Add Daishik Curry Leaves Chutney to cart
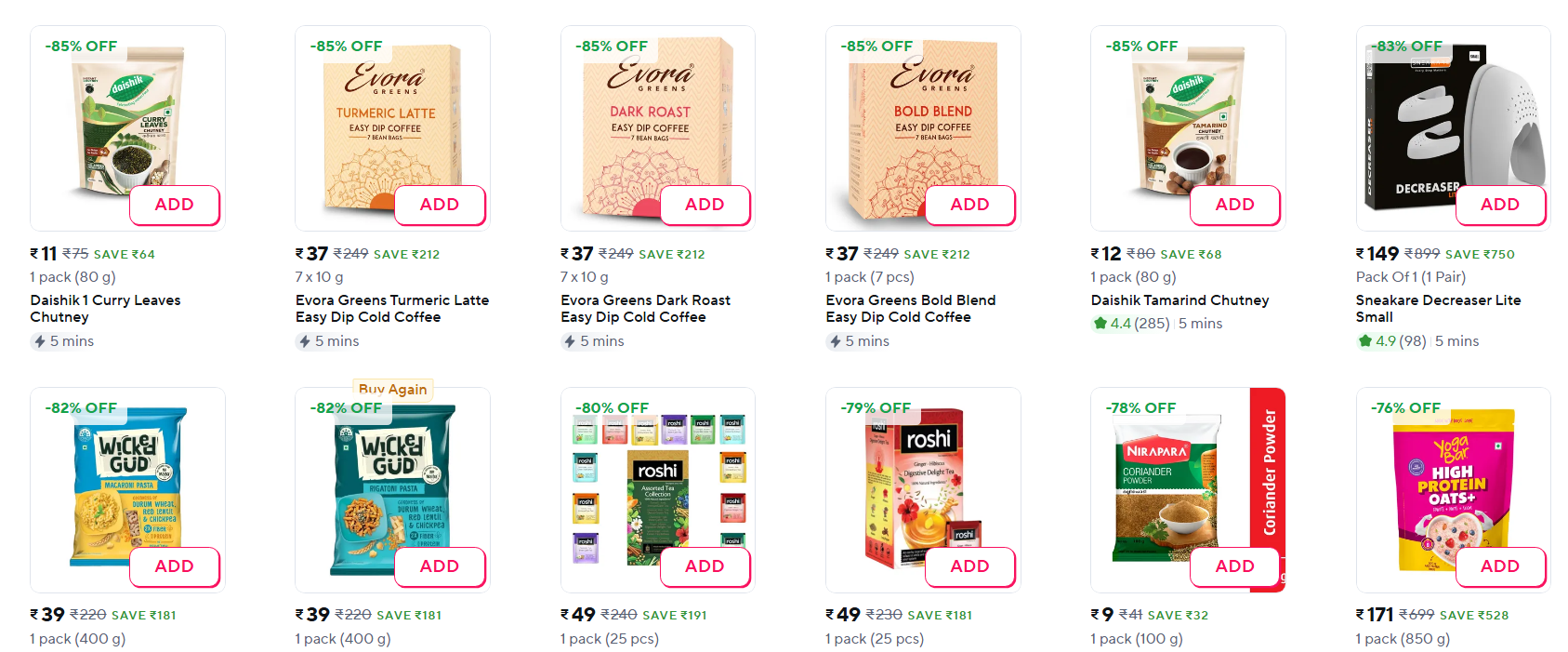Viewport: 1568px width, 652px height. (x=175, y=205)
